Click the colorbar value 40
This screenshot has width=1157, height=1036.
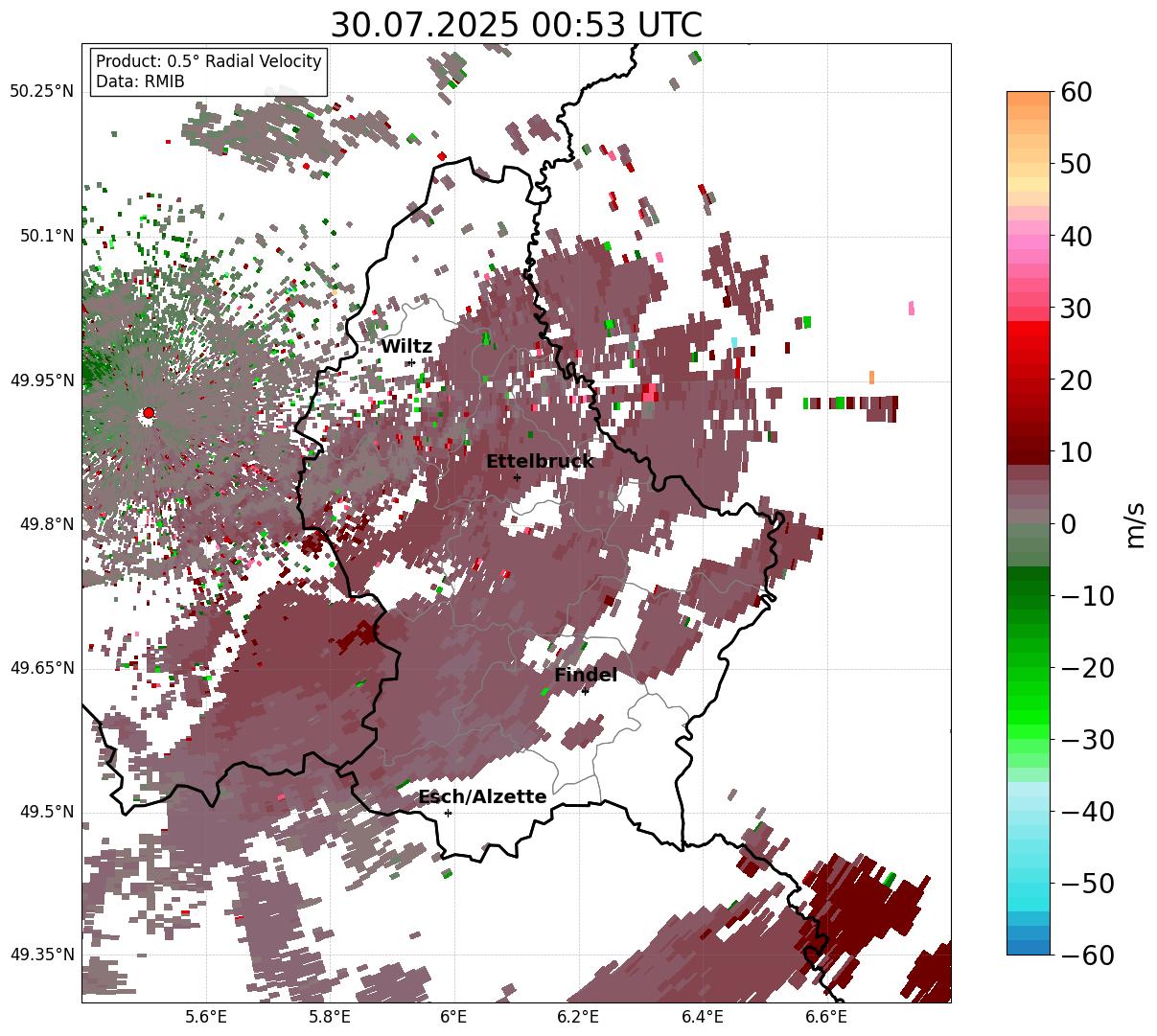coord(1075,236)
